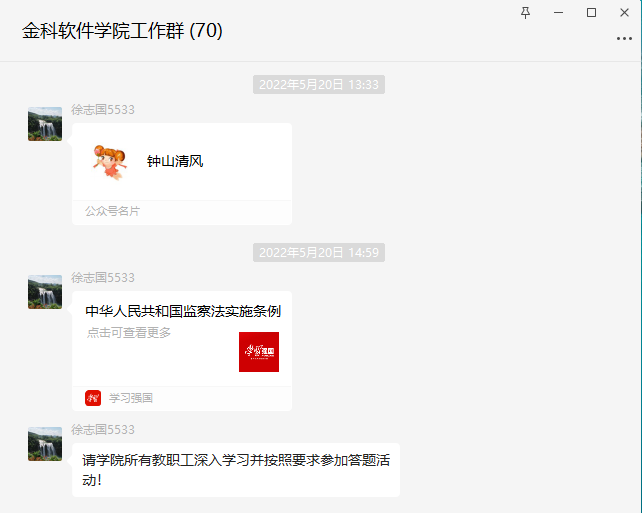
Task: Click the bottom waterfall avatar of 徐志国5533
Action: coord(45,444)
